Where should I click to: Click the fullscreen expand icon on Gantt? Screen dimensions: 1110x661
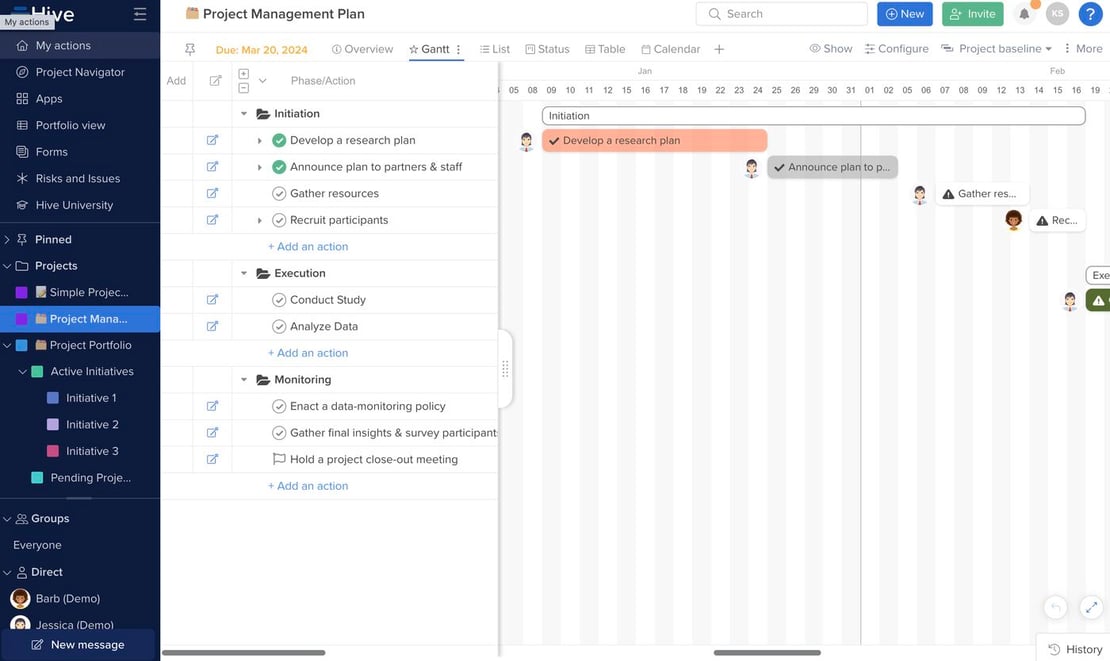[x=1091, y=607]
